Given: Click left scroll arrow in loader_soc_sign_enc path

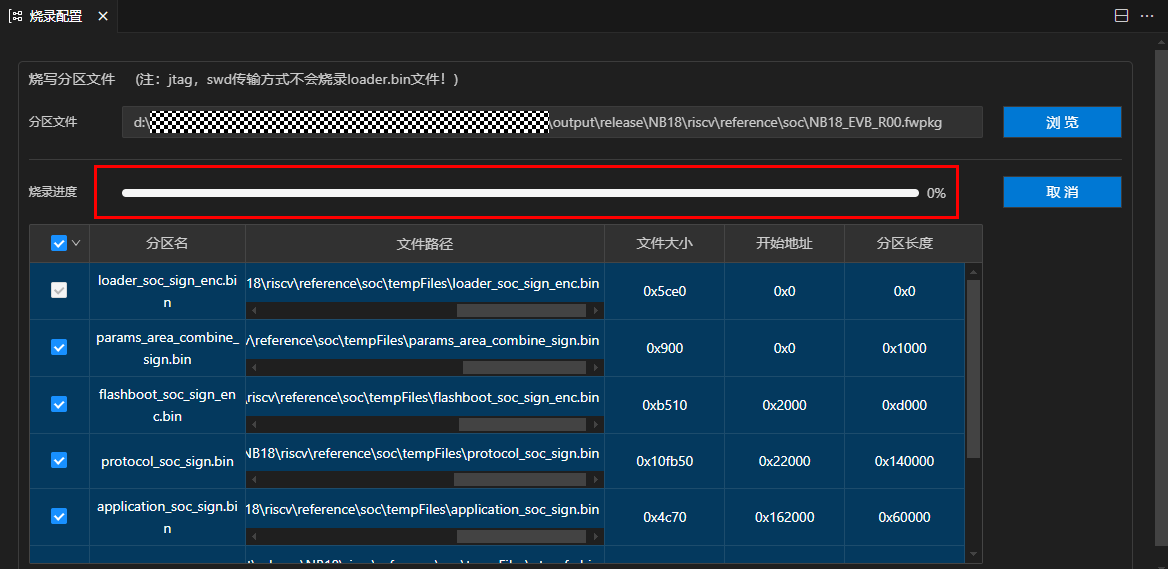Looking at the screenshot, I should pos(252,310).
